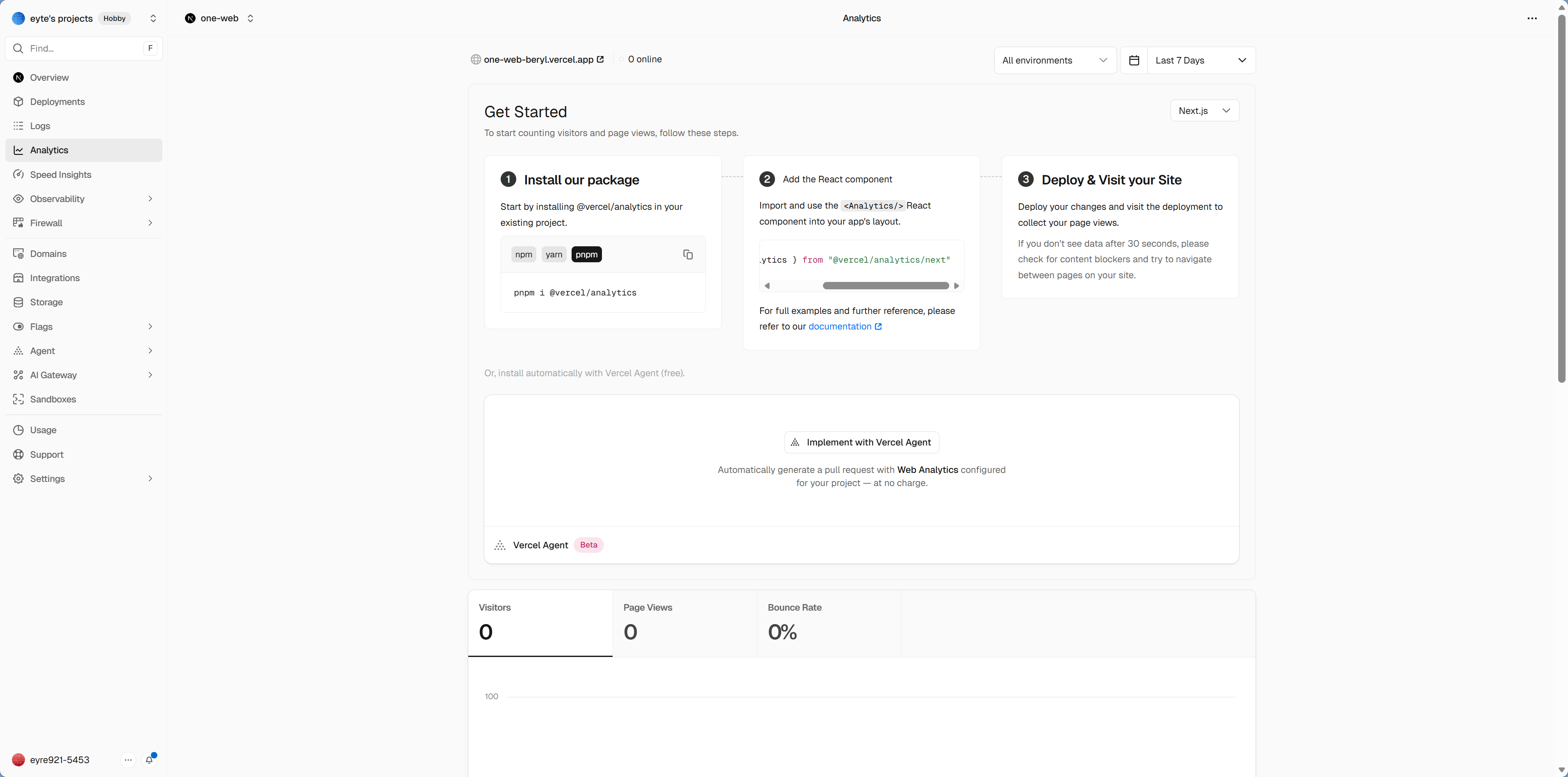Select the pnpm package manager
The width and height of the screenshot is (1568, 777).
(x=586, y=254)
